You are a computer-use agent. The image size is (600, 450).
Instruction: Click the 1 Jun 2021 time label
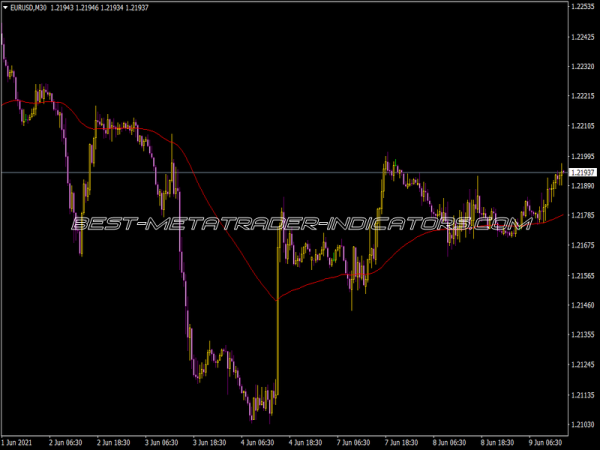coord(20,442)
